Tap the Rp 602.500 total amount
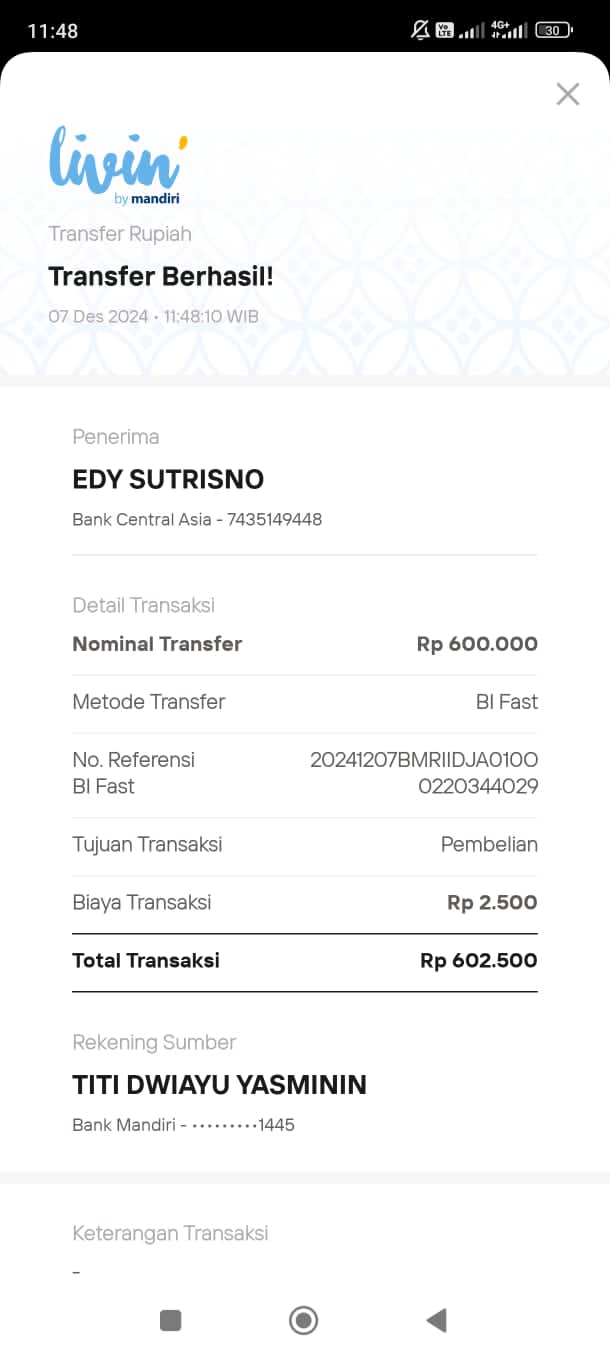 (x=478, y=960)
